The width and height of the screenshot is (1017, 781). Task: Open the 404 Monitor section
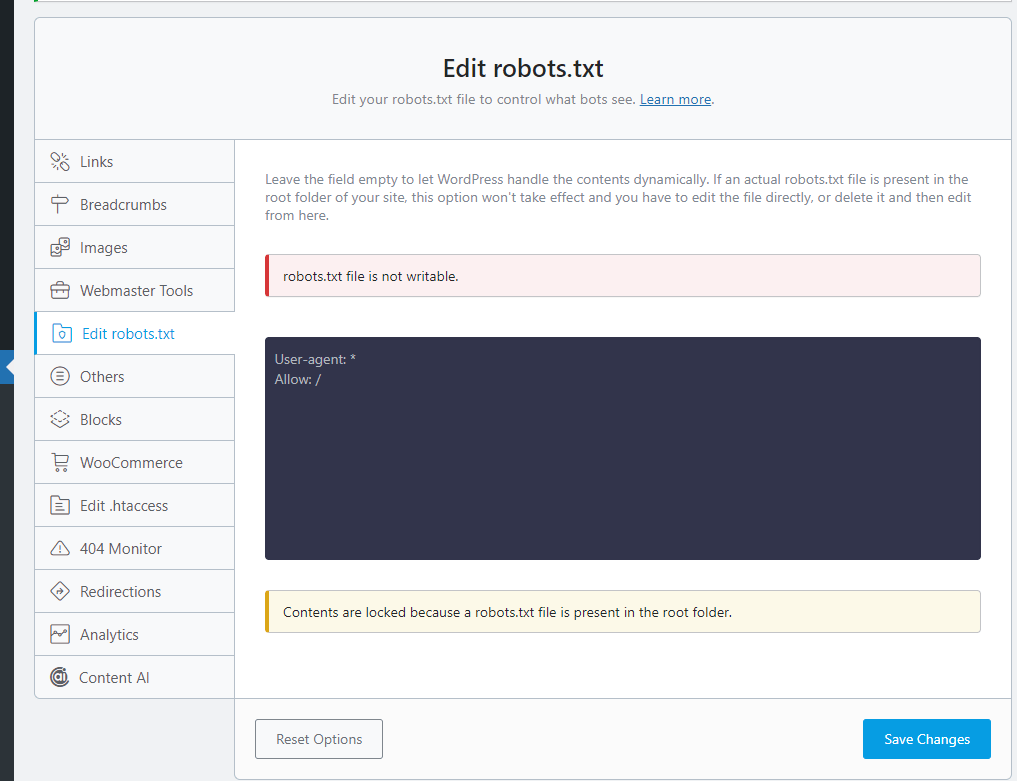tap(119, 548)
